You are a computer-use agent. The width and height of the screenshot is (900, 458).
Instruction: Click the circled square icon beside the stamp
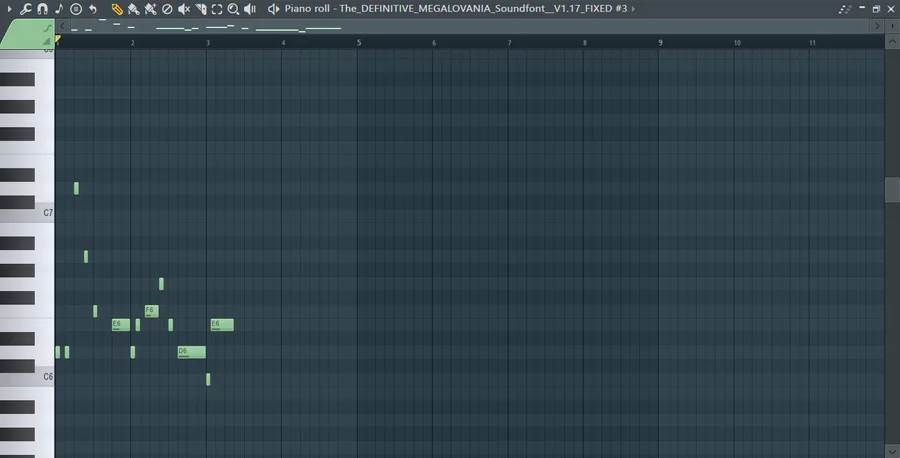coord(76,9)
